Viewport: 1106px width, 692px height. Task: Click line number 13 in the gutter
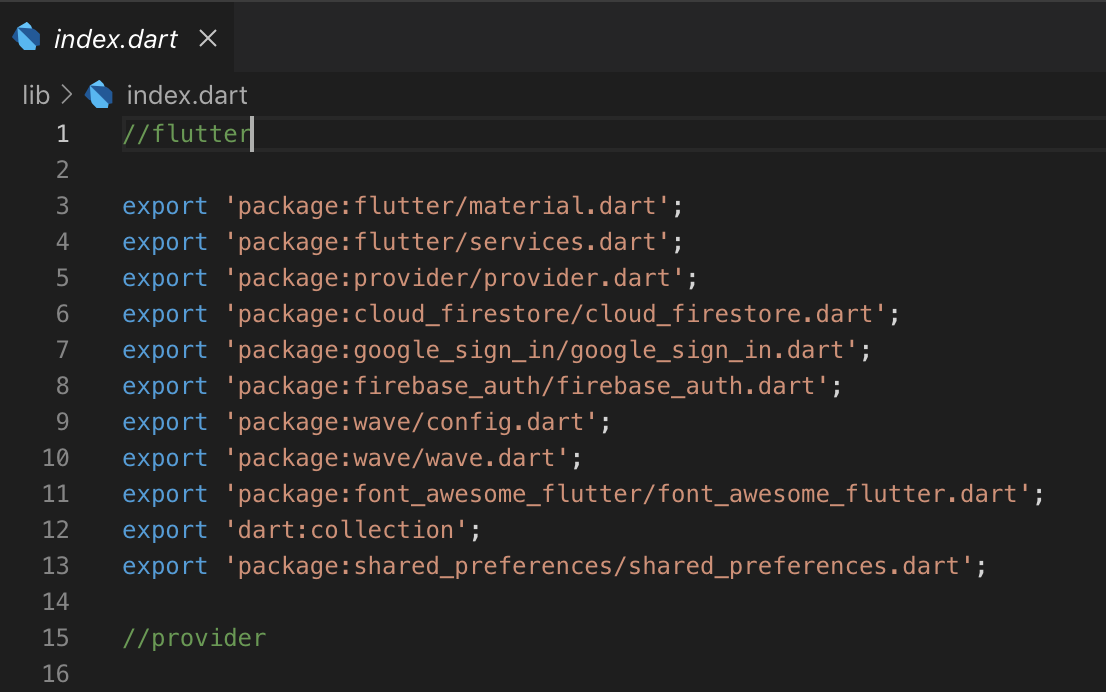click(56, 565)
